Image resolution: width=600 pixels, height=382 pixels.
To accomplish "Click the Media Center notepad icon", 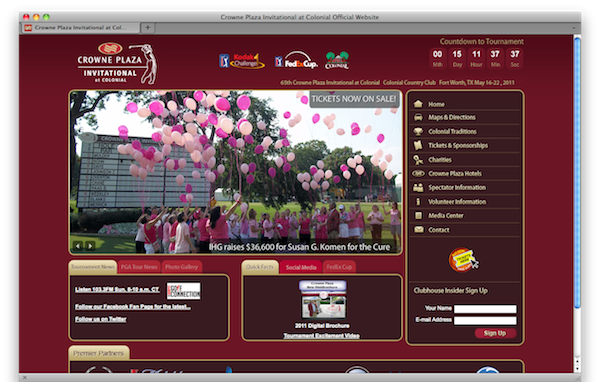I will point(419,215).
